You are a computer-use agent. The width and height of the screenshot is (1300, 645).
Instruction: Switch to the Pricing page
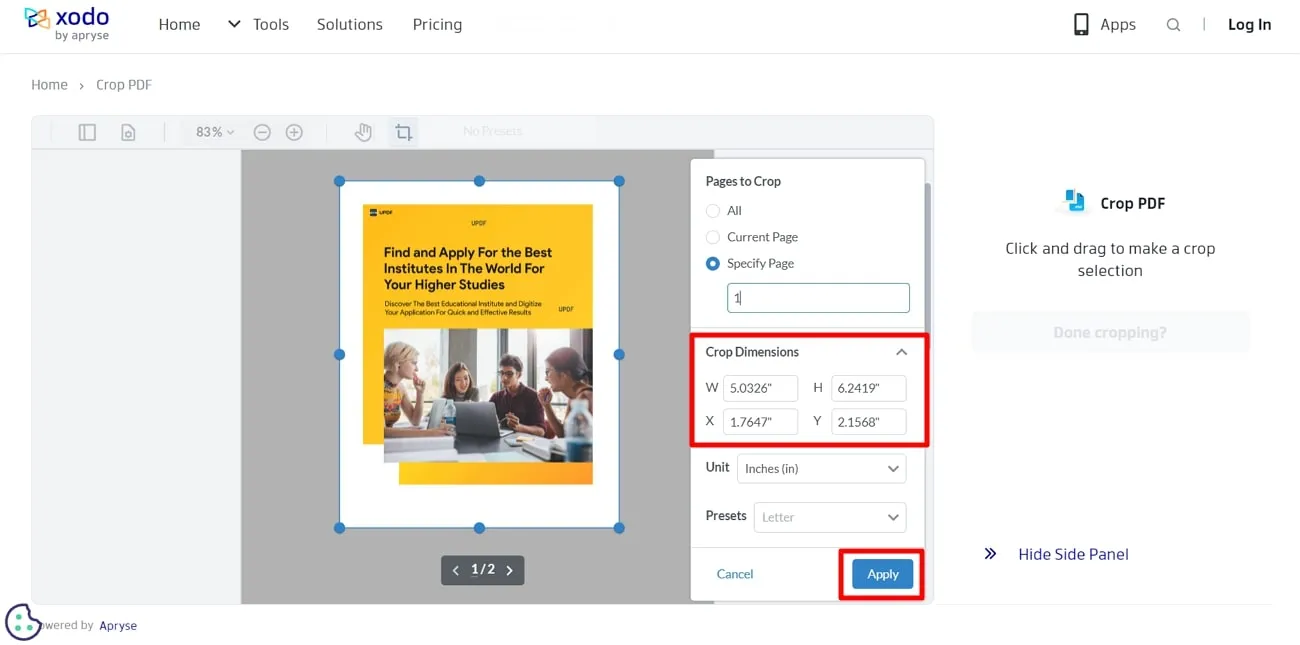[x=437, y=24]
